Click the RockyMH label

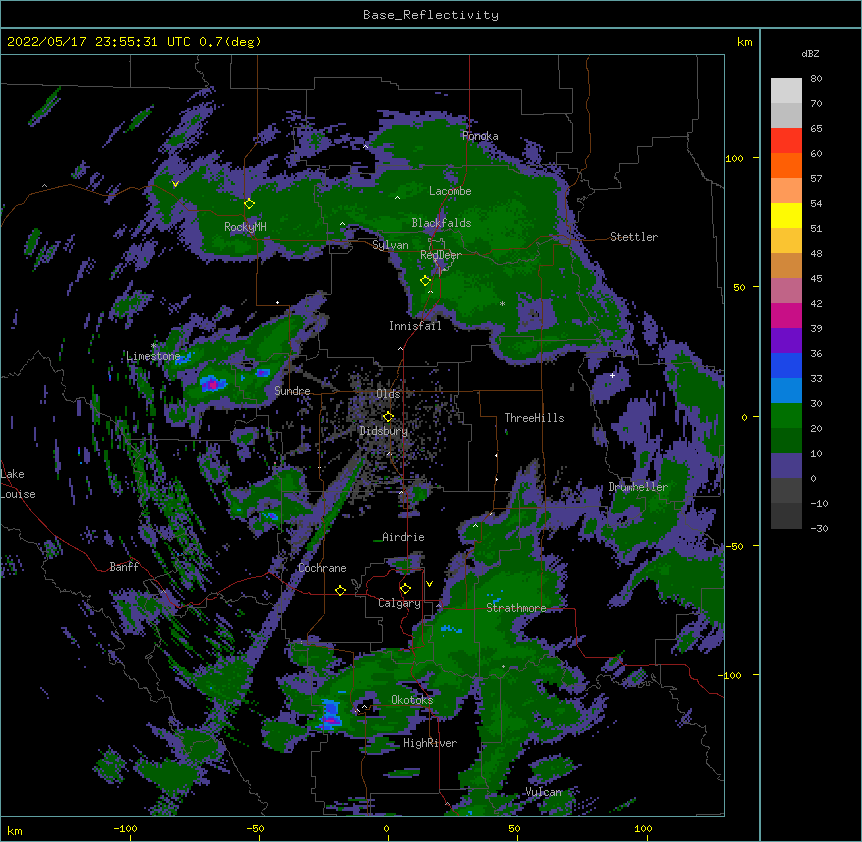(245, 227)
